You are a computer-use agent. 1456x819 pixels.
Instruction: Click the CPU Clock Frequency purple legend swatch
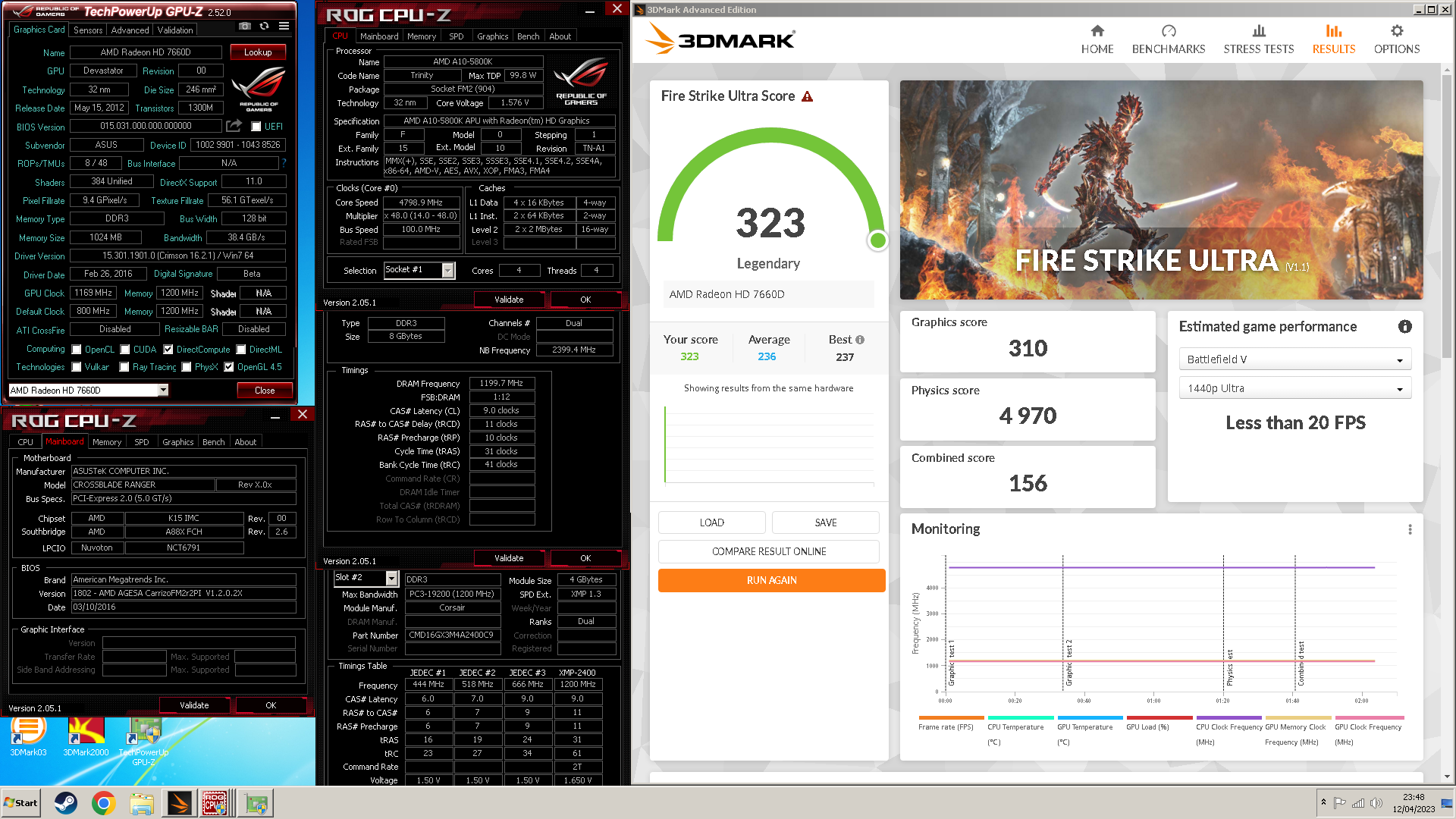(x=1228, y=717)
